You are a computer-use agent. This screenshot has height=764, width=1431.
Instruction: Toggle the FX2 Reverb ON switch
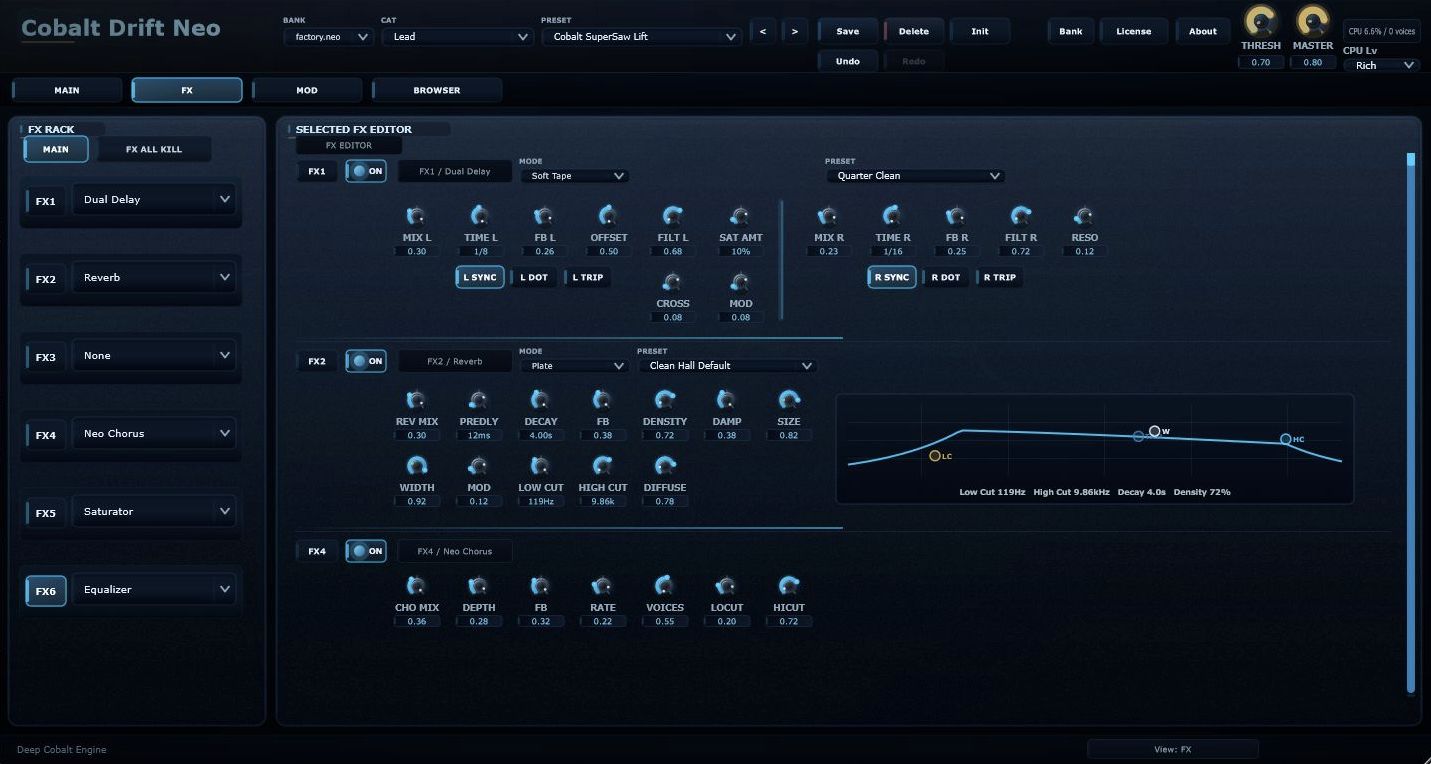click(x=366, y=361)
